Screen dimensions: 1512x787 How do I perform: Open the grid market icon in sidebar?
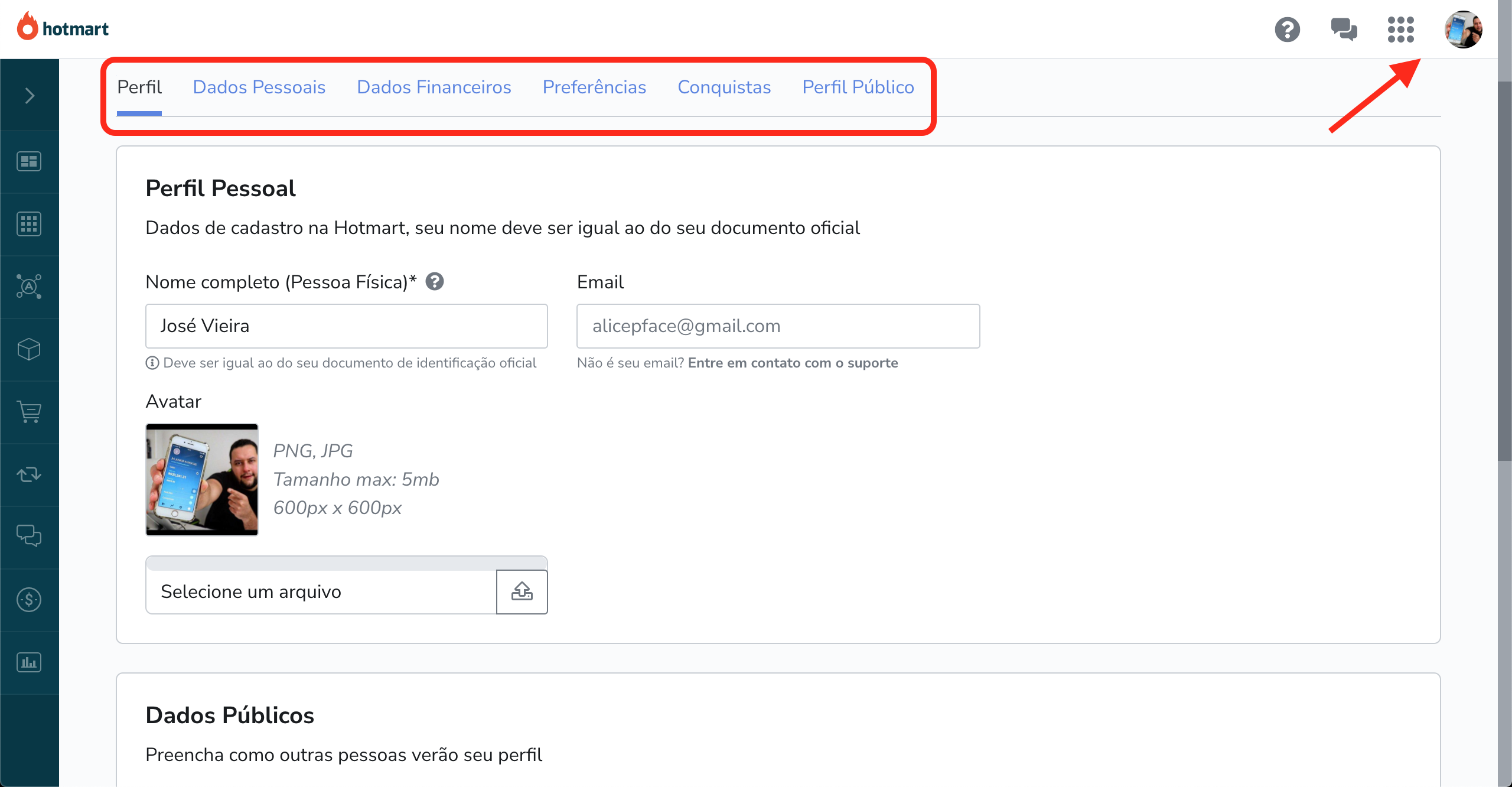[29, 224]
